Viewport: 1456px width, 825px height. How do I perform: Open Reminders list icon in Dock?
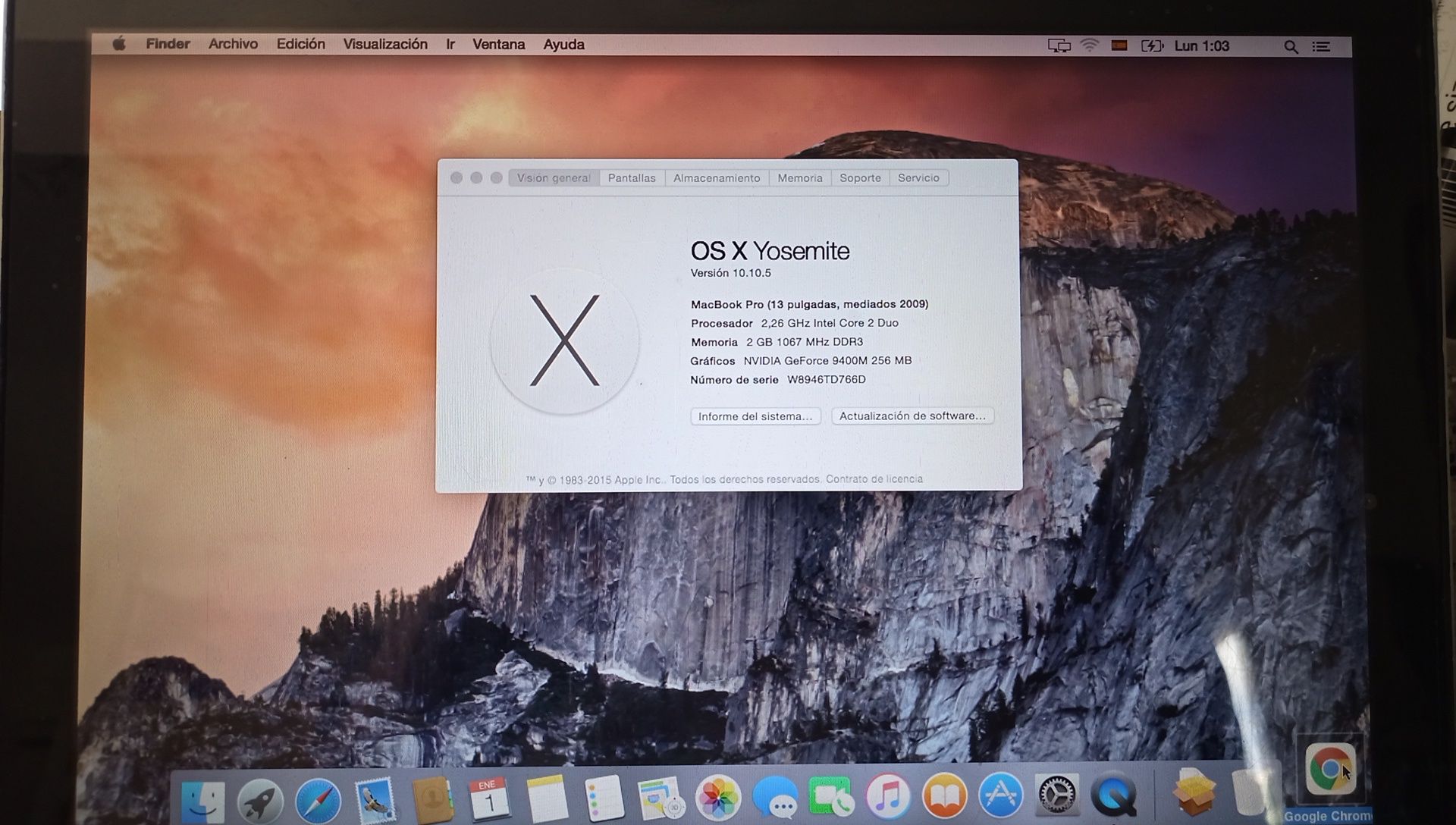[604, 798]
